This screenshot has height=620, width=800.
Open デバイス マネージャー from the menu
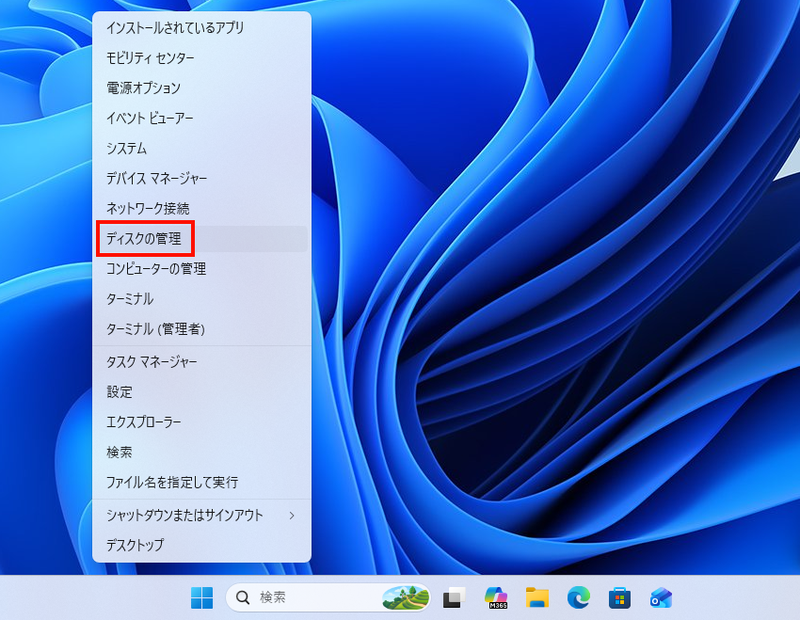202,178
